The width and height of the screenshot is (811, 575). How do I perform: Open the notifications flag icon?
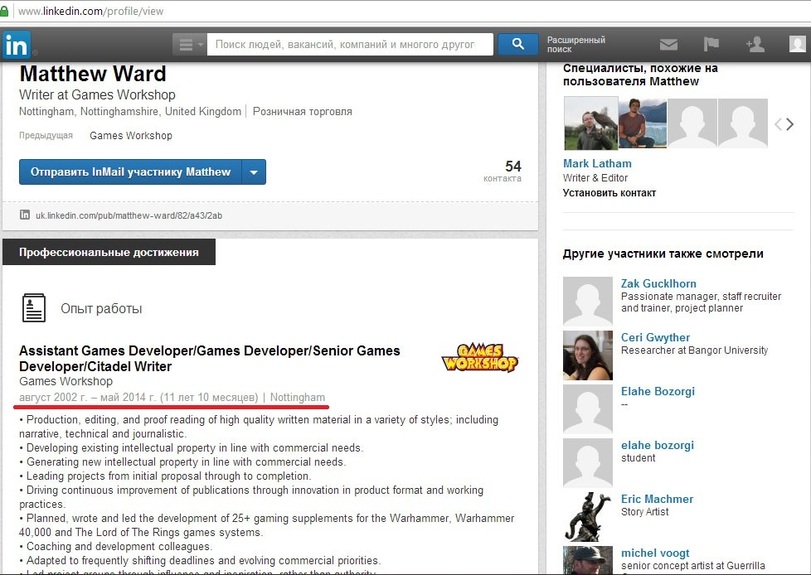click(x=711, y=44)
